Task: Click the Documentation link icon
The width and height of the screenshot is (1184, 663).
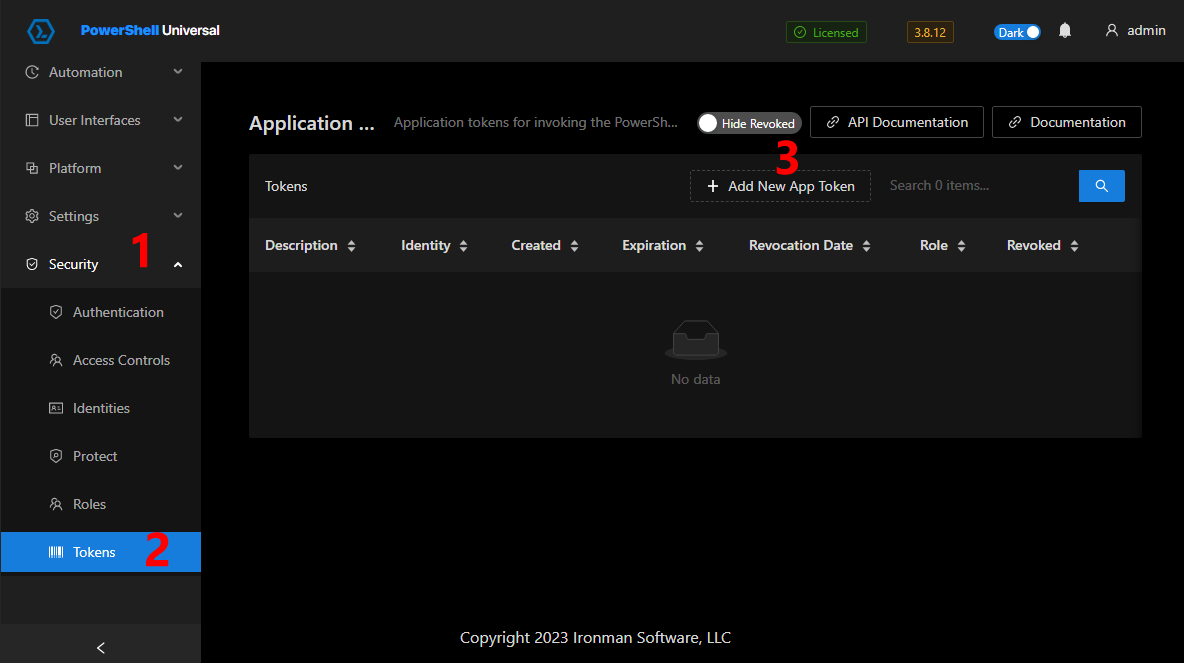Action: click(x=1015, y=122)
